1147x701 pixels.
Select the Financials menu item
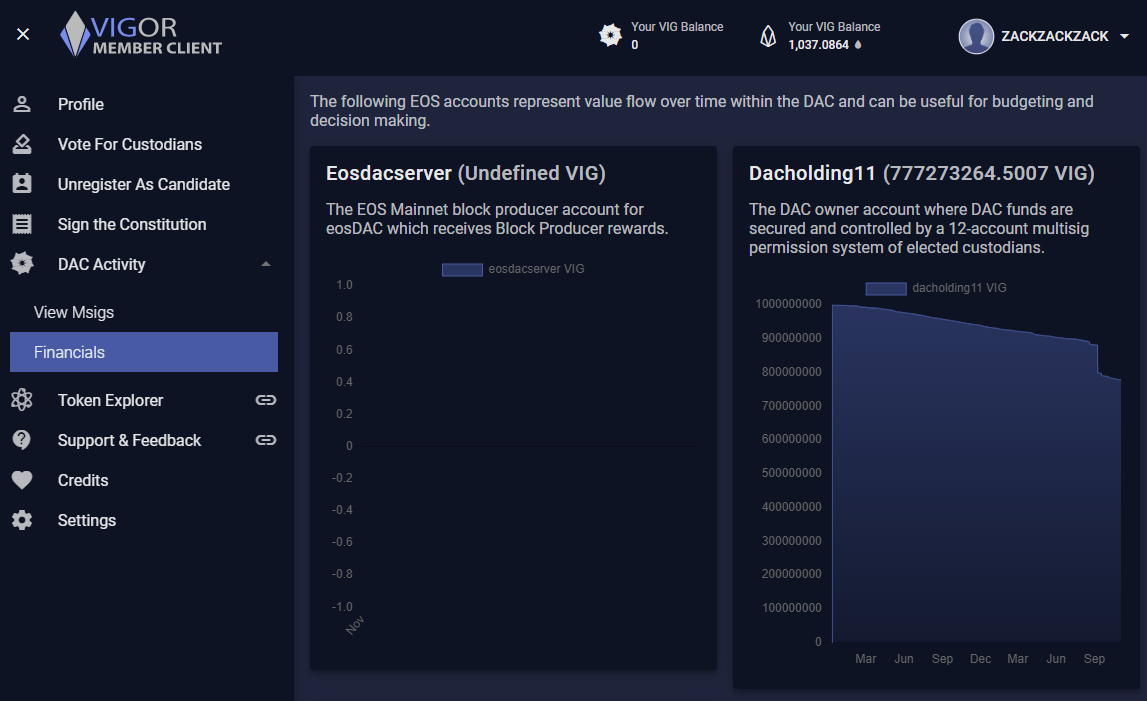coord(144,352)
